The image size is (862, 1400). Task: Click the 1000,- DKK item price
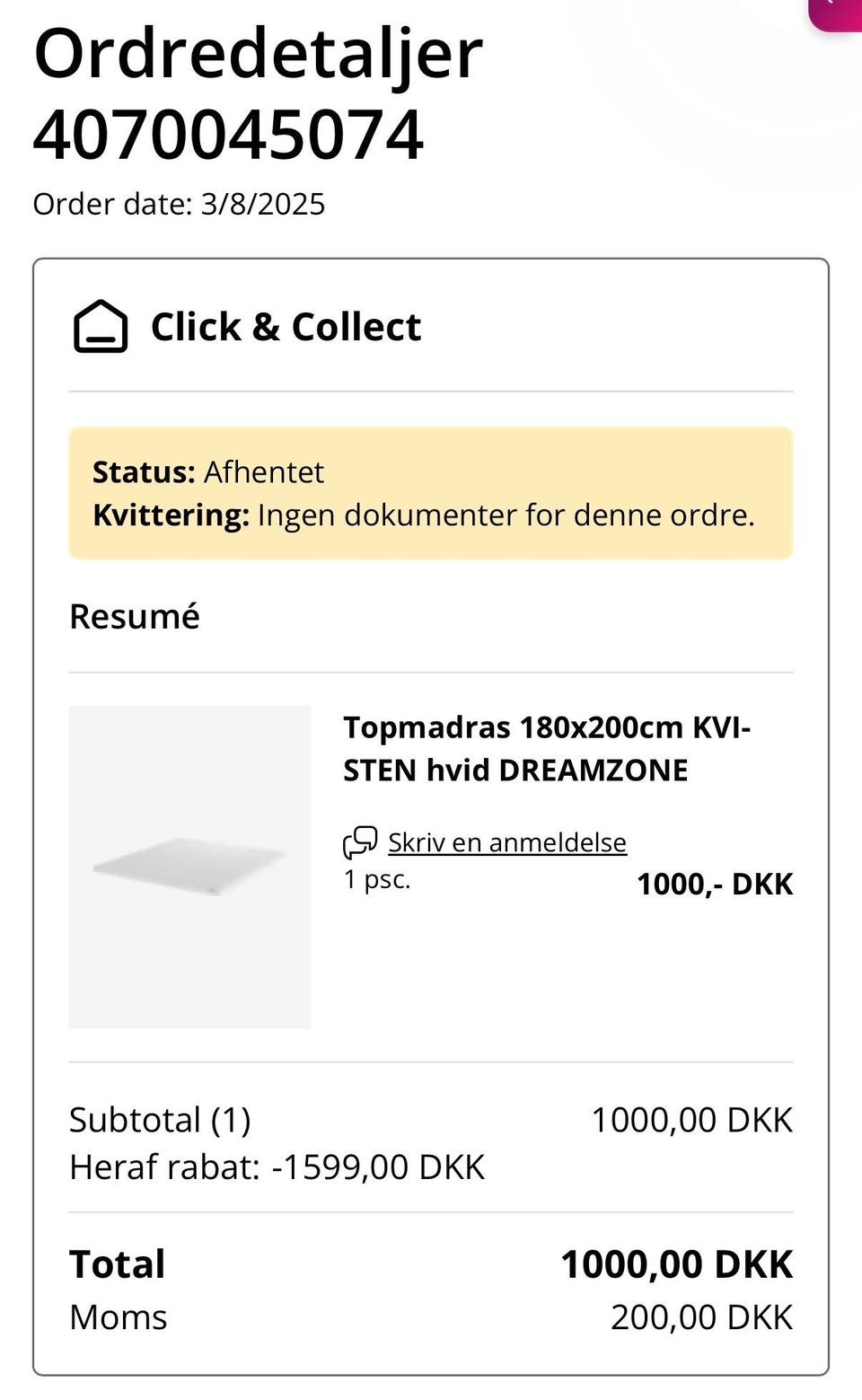715,884
